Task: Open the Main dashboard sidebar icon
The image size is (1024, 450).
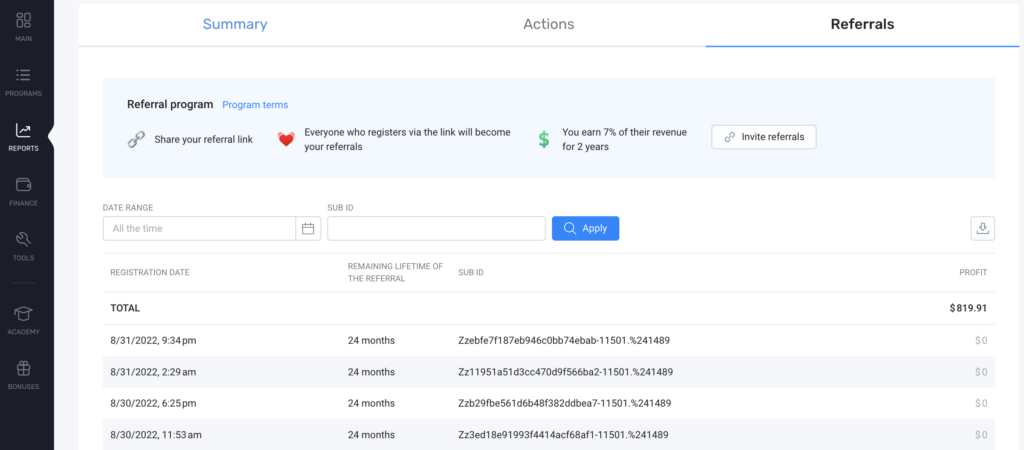Action: coord(23,21)
